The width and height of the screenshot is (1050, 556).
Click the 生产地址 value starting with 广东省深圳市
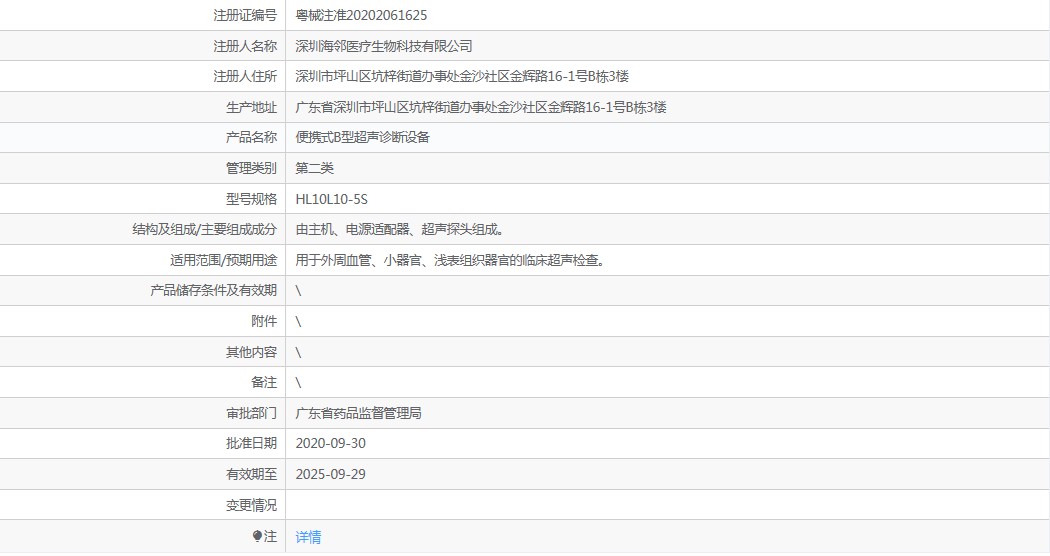481,107
